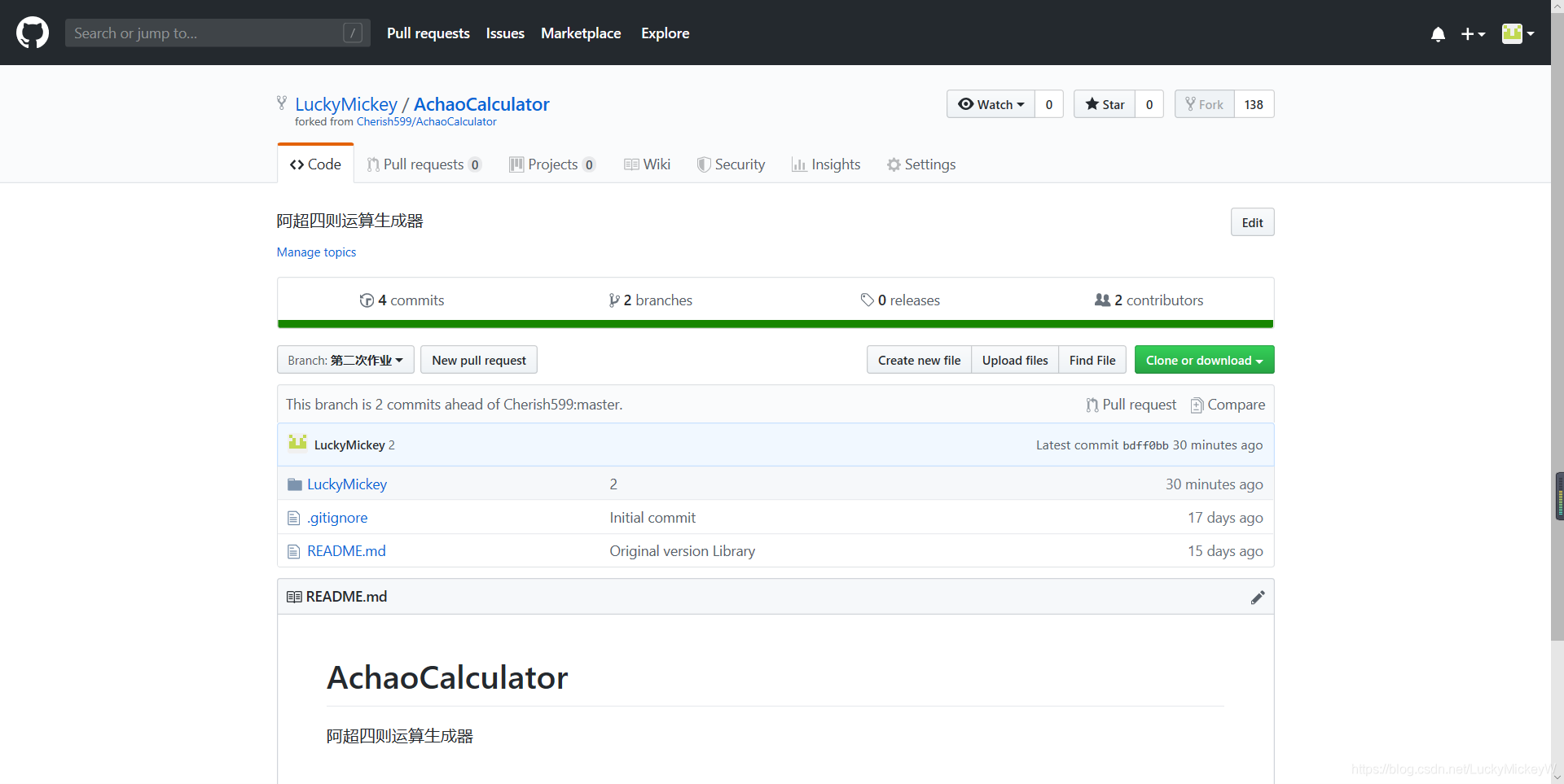Open the LuckyMickey owner profile link
The width and height of the screenshot is (1564, 784).
(346, 104)
